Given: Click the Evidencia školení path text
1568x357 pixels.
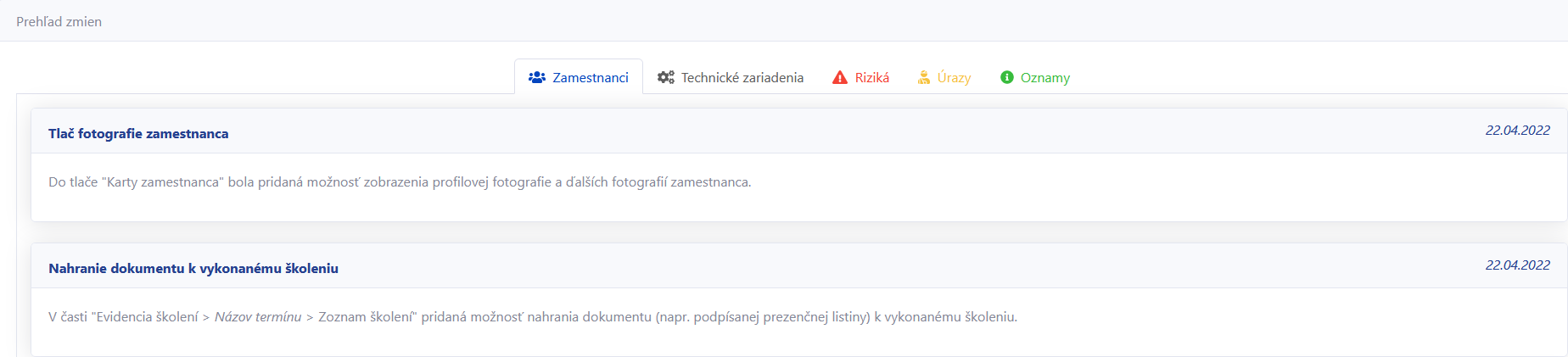Looking at the screenshot, I should 147,317.
